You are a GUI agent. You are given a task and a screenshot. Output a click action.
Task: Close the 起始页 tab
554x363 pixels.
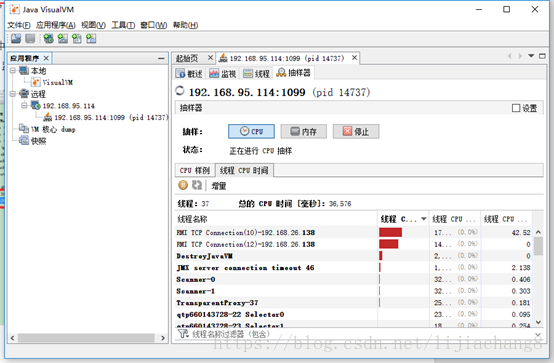tap(210, 58)
